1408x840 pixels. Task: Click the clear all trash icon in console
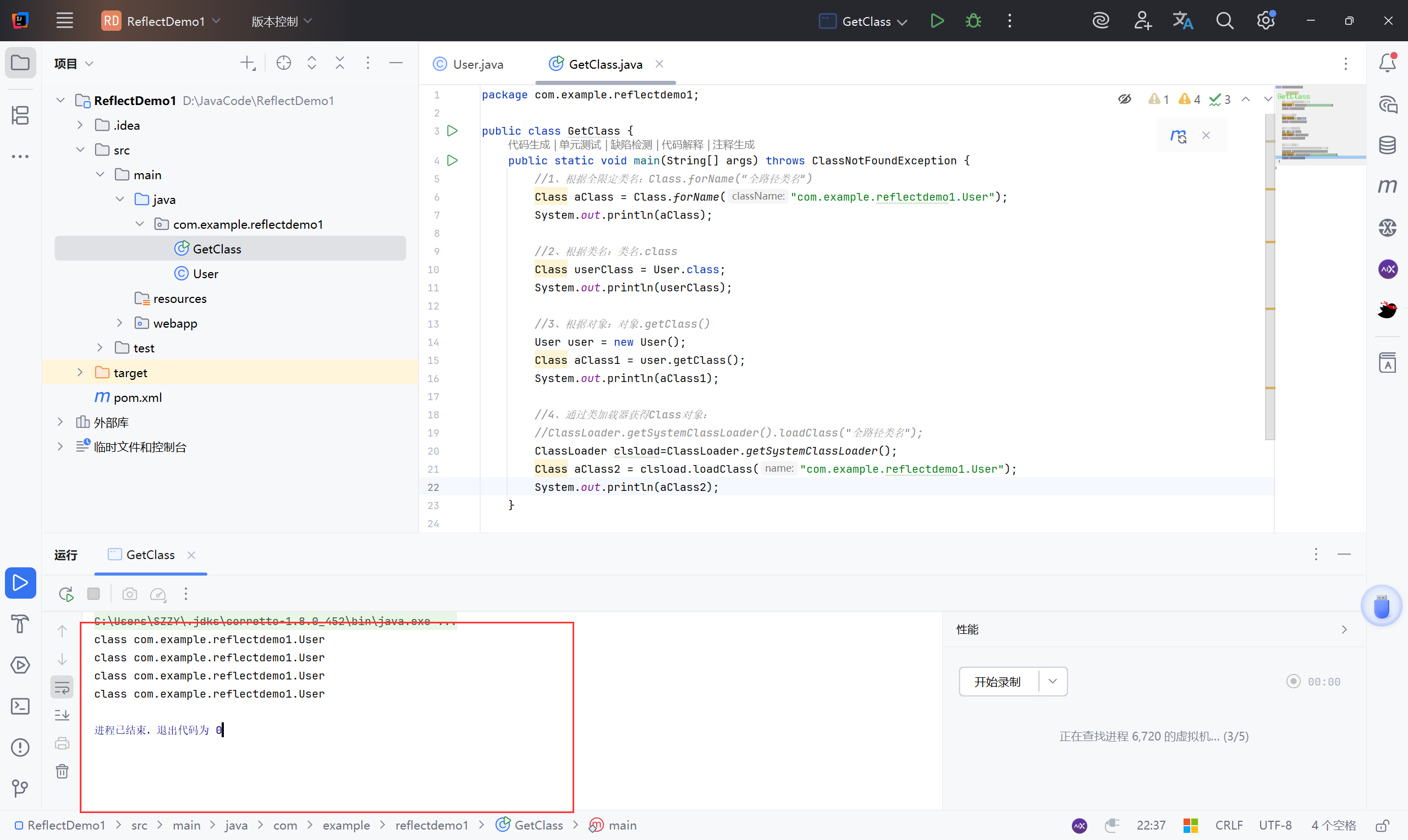62,771
